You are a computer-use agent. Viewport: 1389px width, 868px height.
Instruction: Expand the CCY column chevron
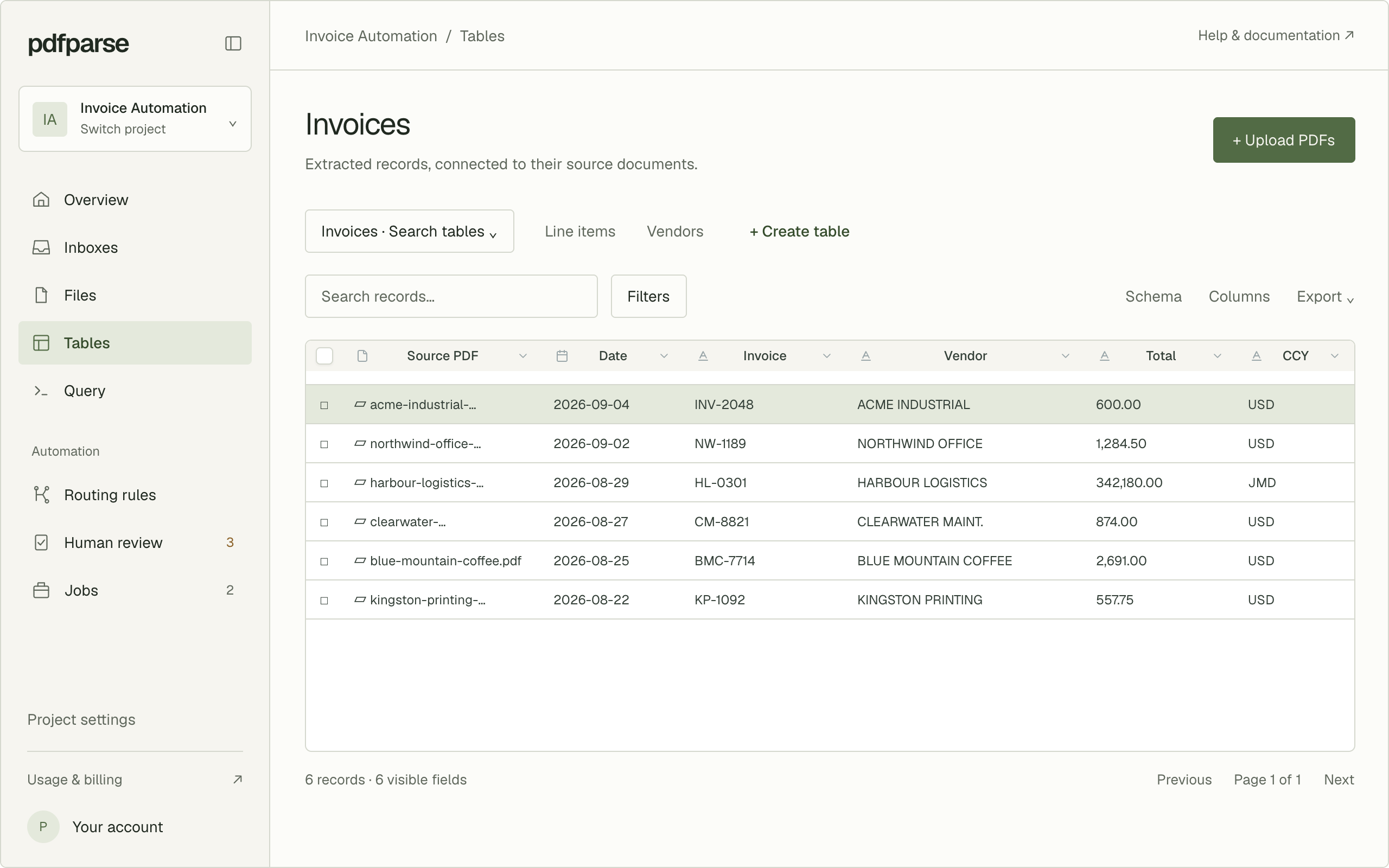click(1335, 356)
